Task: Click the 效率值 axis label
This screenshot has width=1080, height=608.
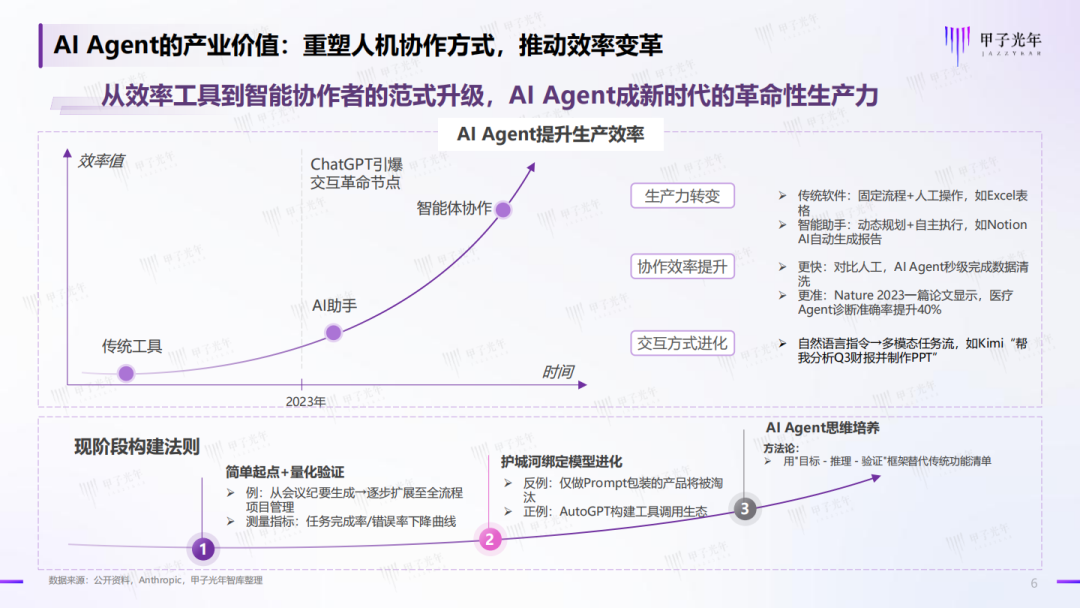Action: 101,161
